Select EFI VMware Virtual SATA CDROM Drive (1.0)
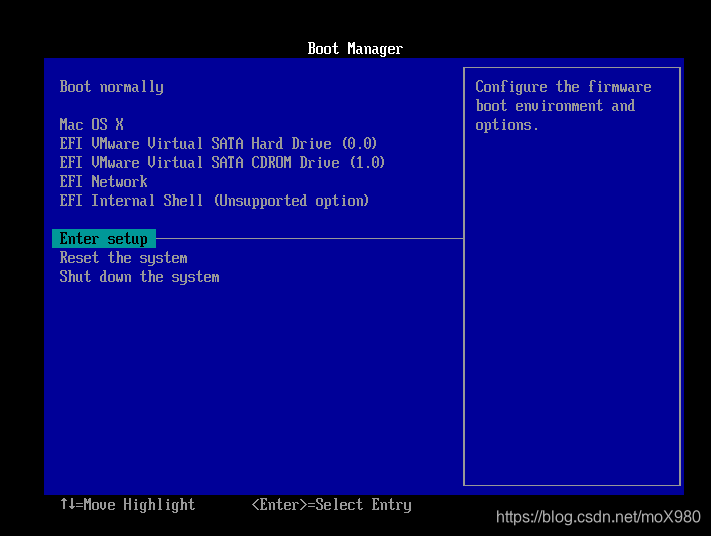The height and width of the screenshot is (536, 711). pos(222,162)
